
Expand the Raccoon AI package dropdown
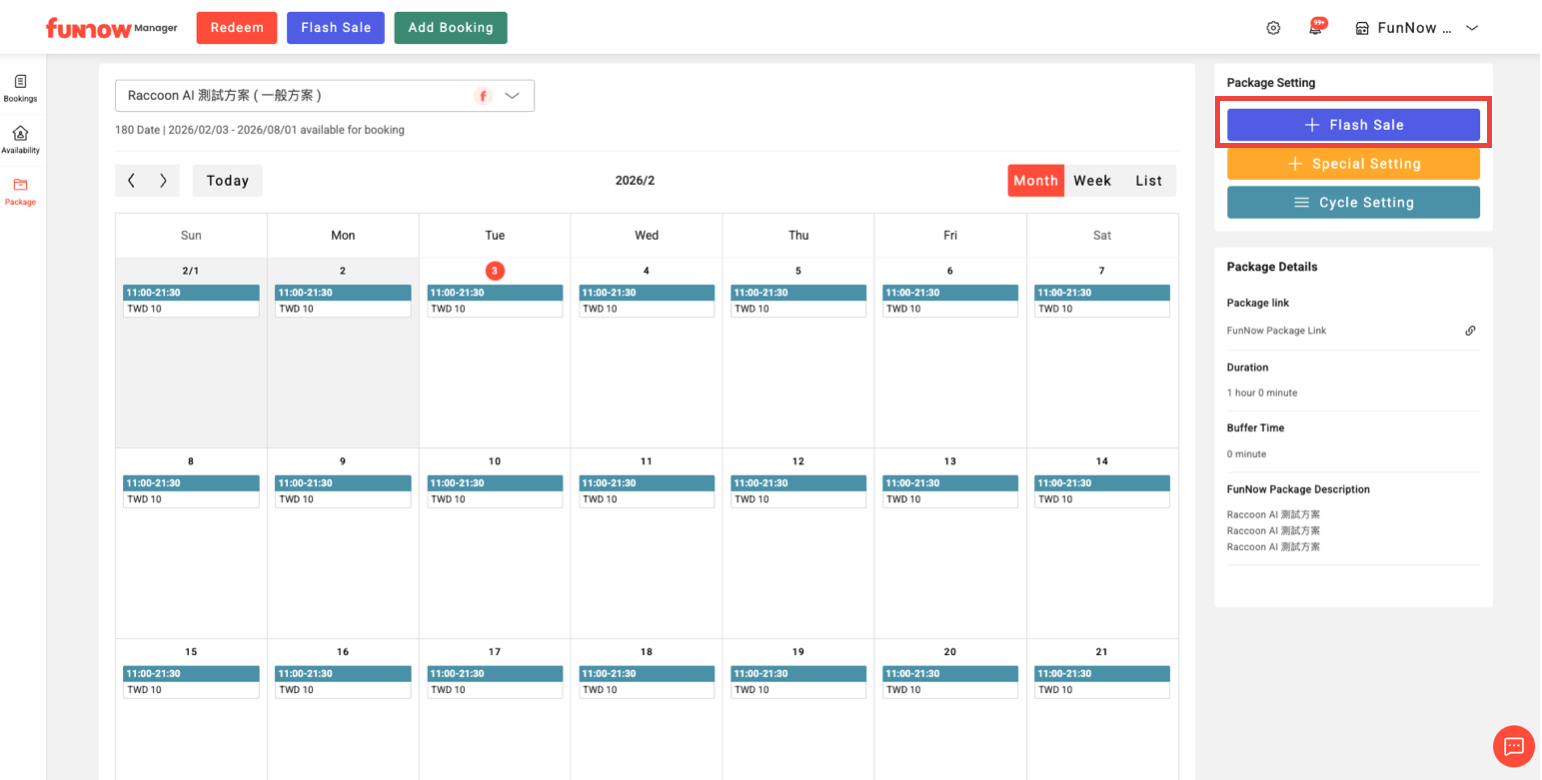(512, 96)
